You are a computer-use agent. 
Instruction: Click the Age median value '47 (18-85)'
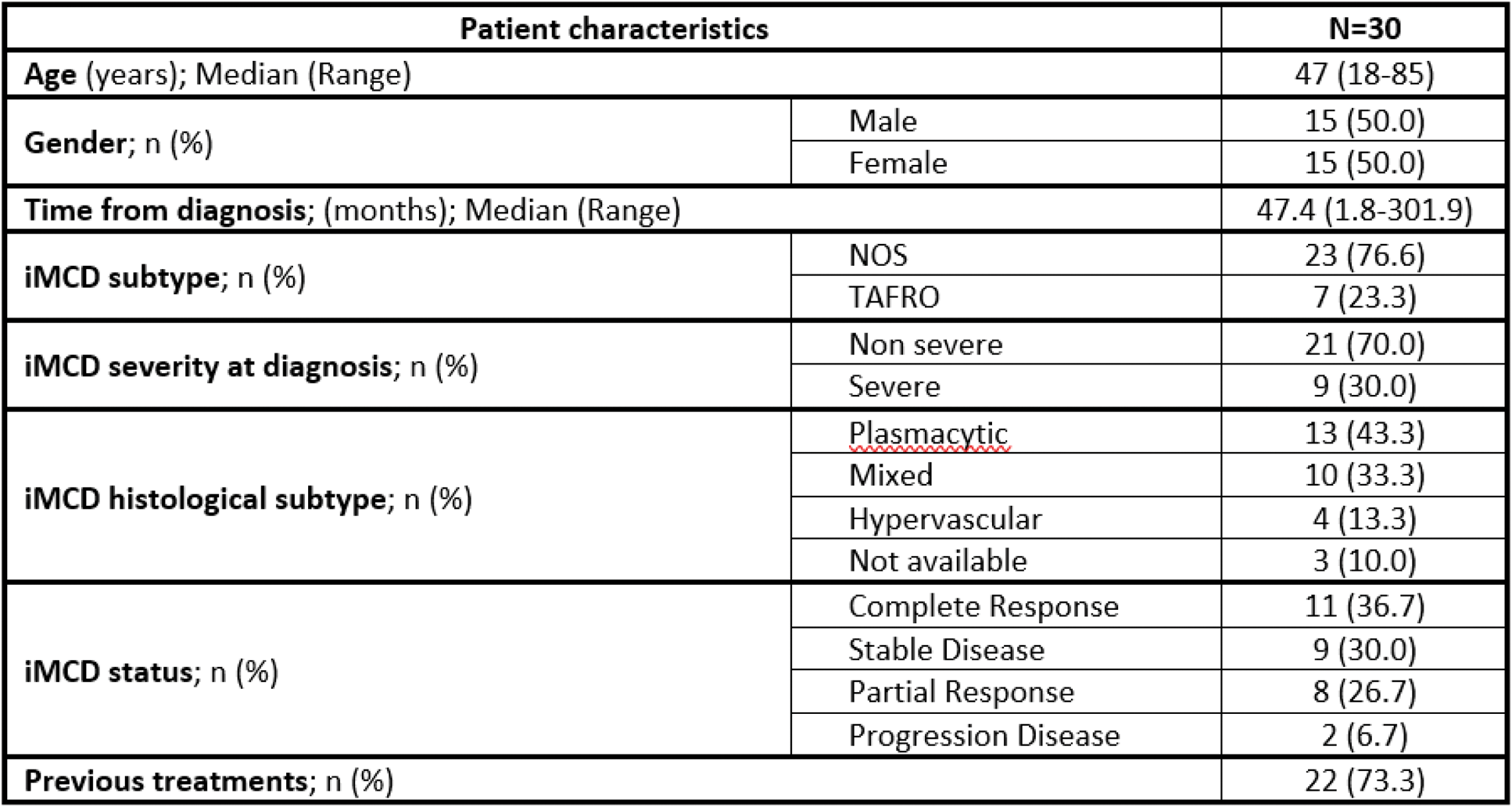click(1364, 74)
